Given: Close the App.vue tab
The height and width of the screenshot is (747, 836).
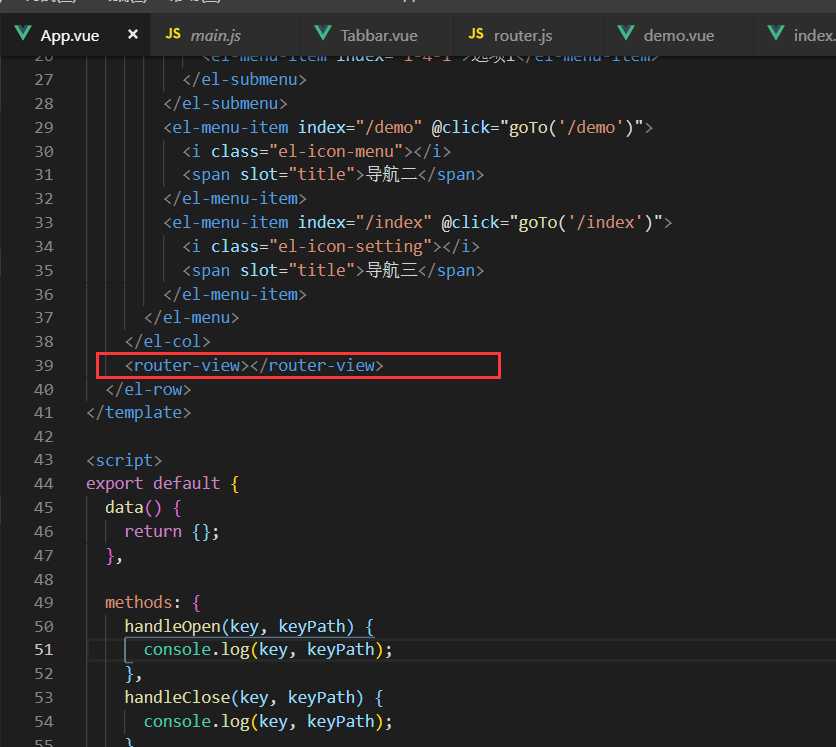Looking at the screenshot, I should 133,35.
